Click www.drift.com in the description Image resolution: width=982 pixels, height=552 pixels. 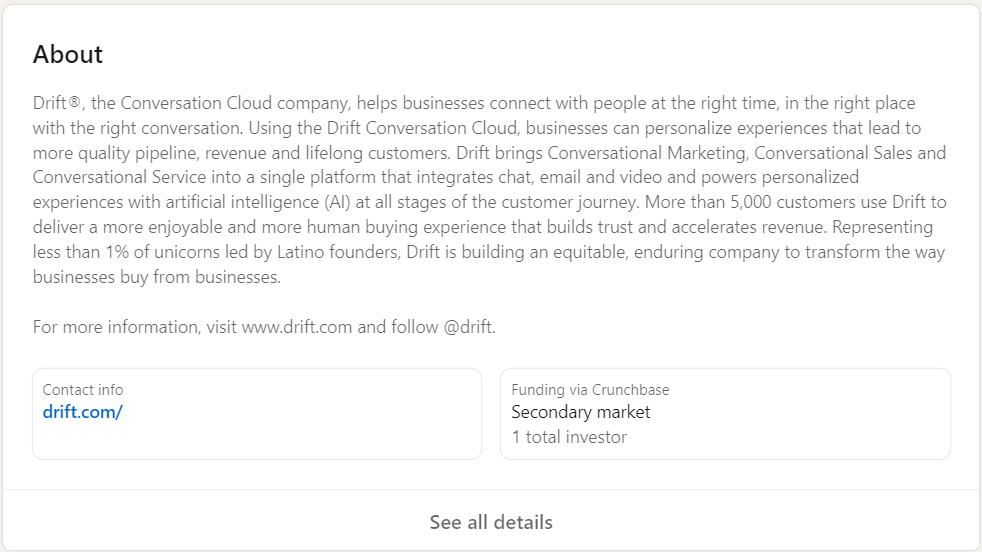297,327
